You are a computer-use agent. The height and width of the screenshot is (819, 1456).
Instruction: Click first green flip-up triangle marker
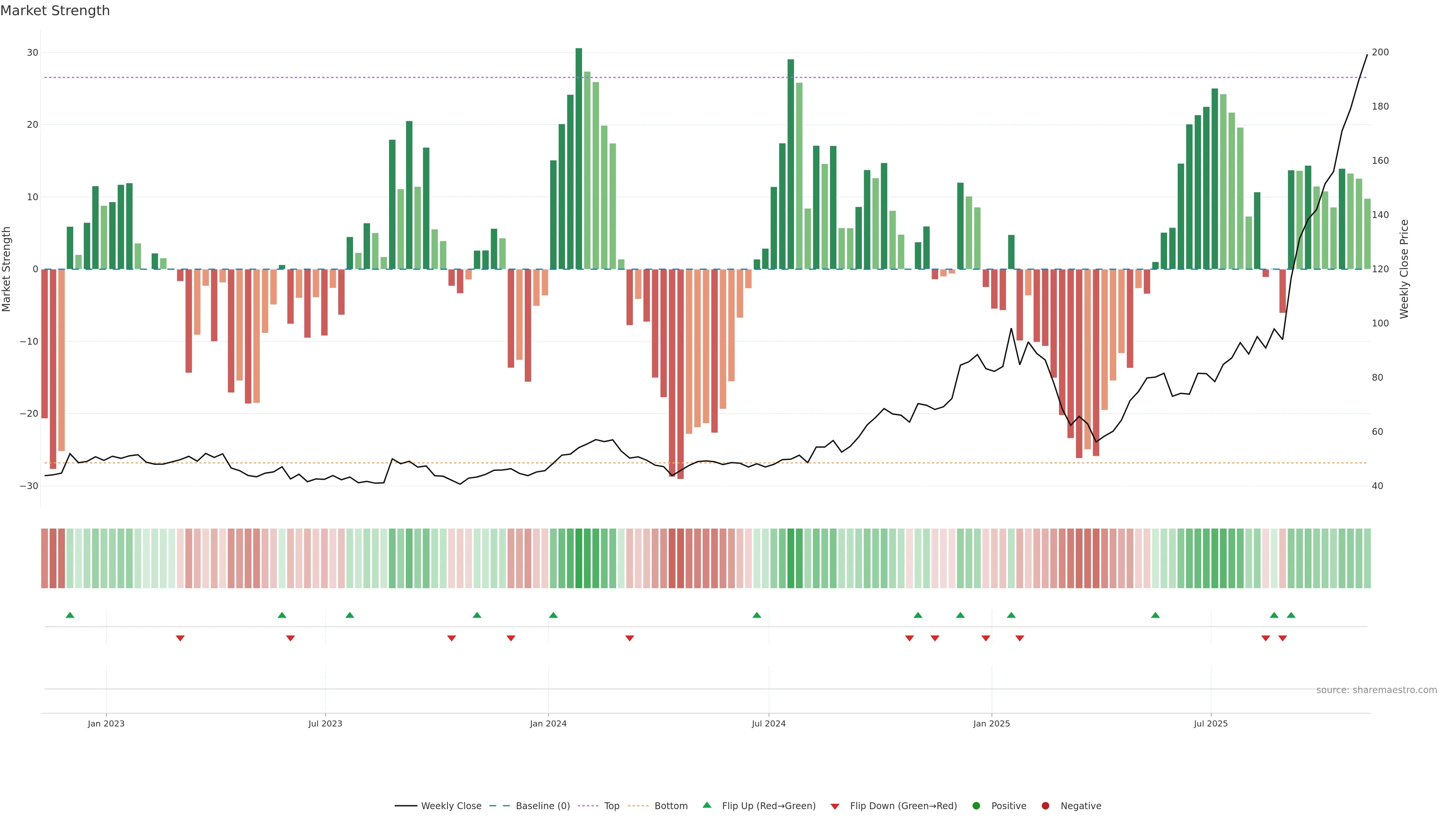pos(70,615)
